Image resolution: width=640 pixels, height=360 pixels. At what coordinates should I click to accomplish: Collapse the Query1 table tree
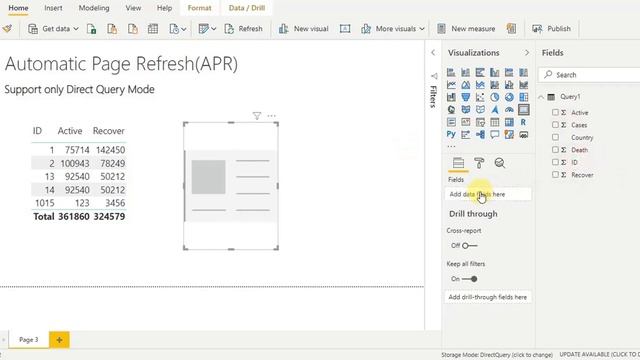pyautogui.click(x=541, y=97)
